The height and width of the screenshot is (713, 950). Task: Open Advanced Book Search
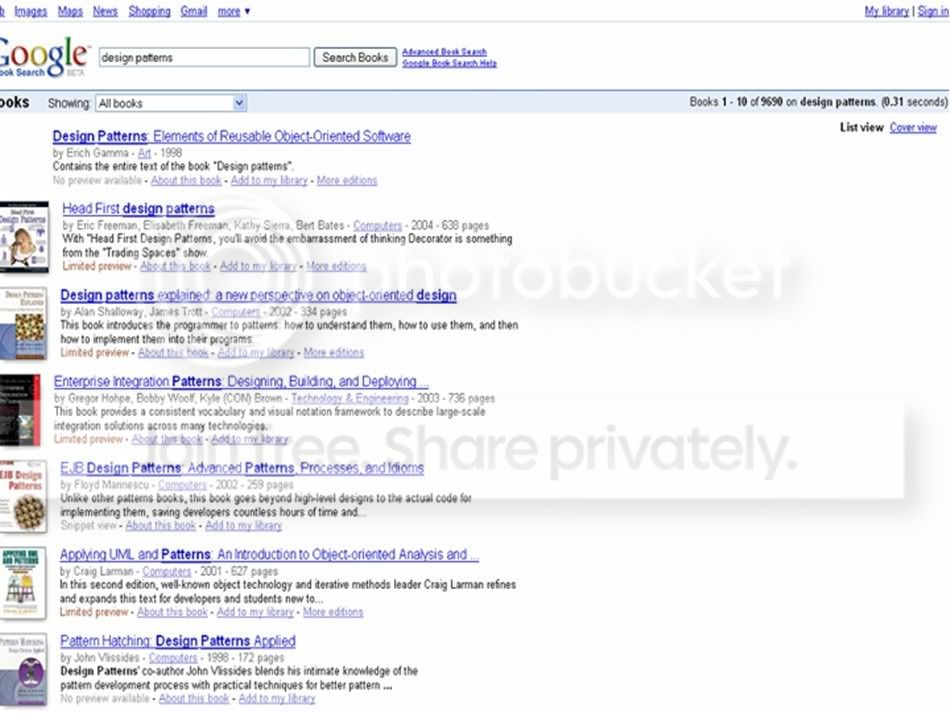tap(444, 52)
